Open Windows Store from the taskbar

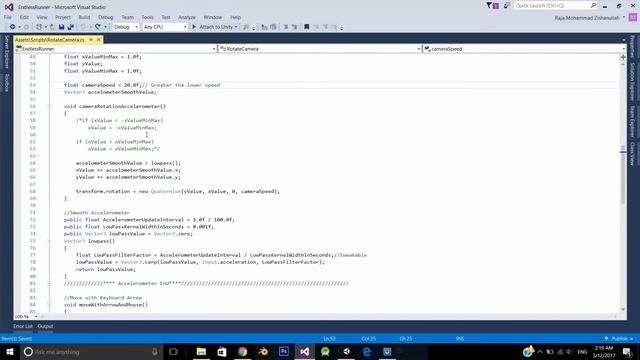(x=222, y=351)
